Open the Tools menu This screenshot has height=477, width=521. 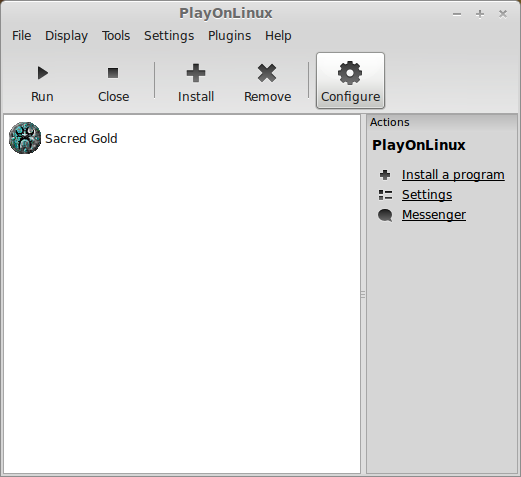pos(116,36)
